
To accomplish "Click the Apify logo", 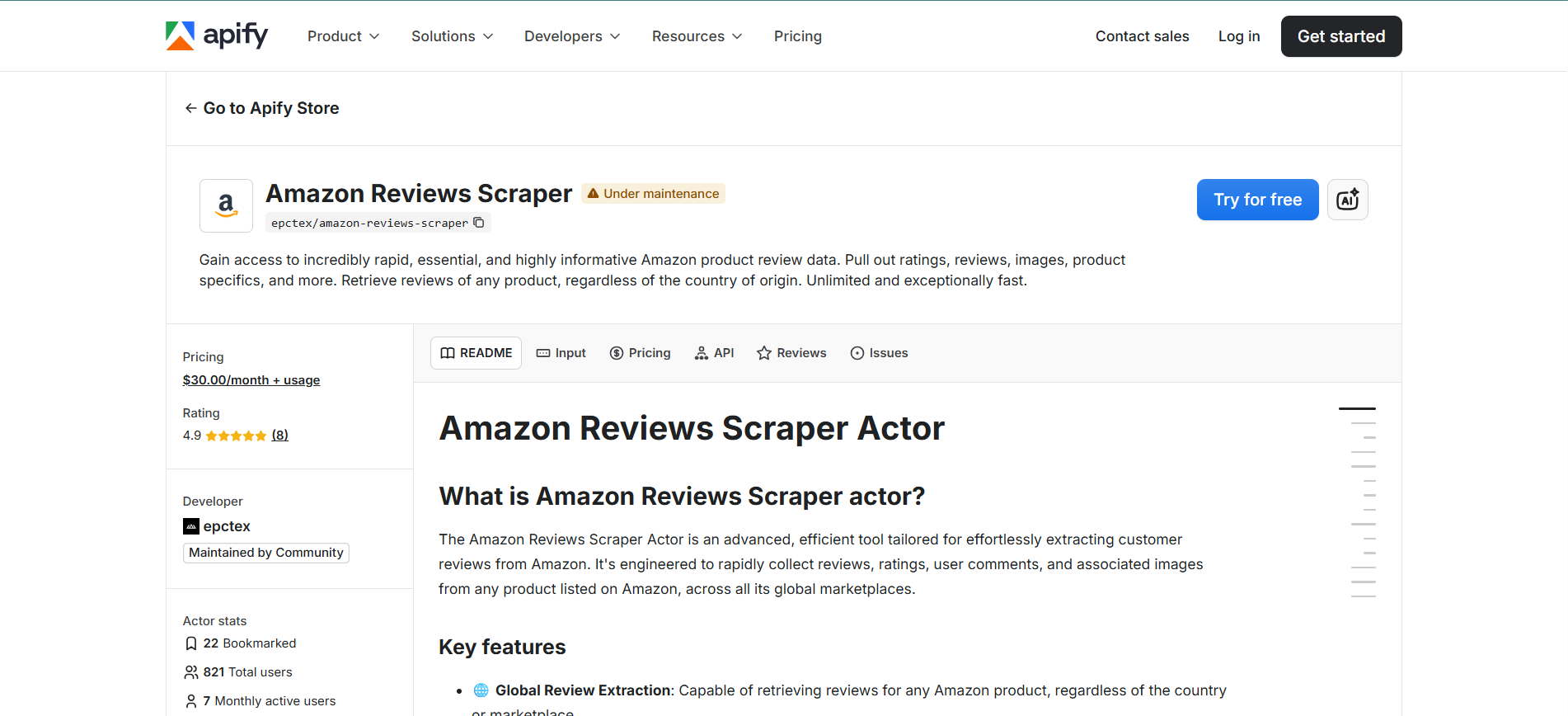I will click(x=217, y=35).
